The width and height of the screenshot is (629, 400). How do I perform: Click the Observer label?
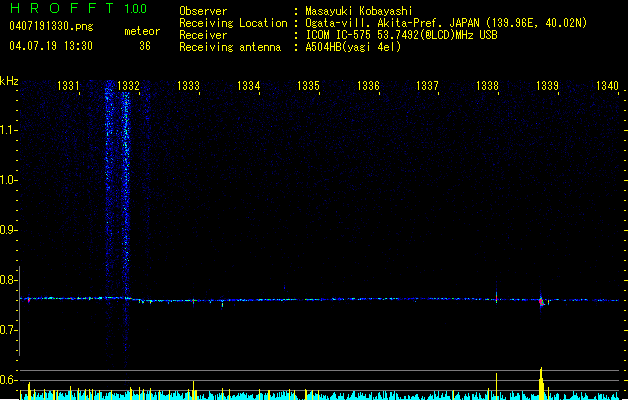coord(203,11)
